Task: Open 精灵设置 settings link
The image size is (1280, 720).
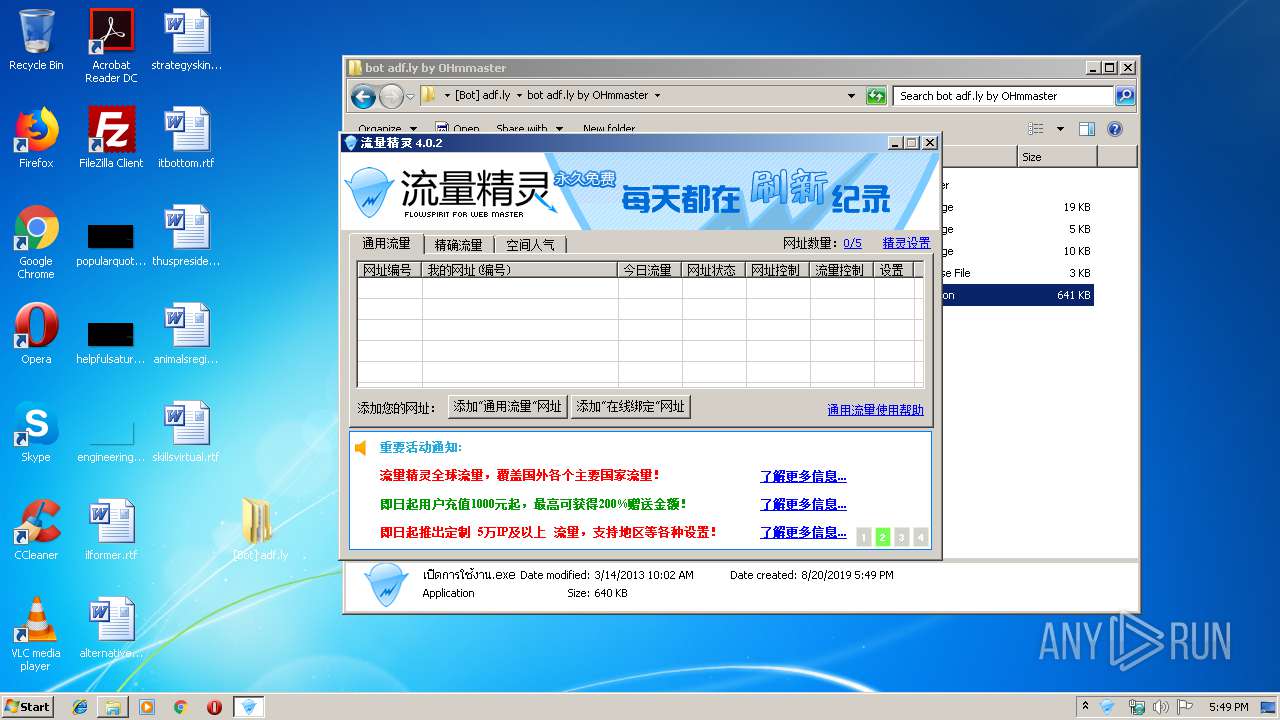Action: [906, 243]
